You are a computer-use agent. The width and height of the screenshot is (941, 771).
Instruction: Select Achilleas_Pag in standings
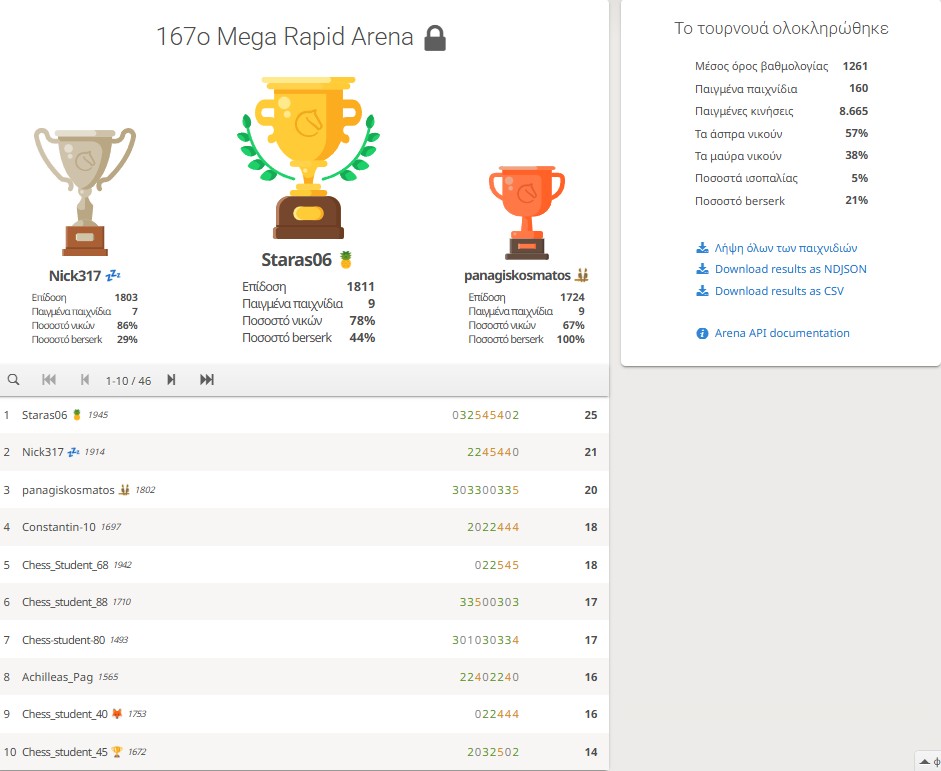point(304,677)
